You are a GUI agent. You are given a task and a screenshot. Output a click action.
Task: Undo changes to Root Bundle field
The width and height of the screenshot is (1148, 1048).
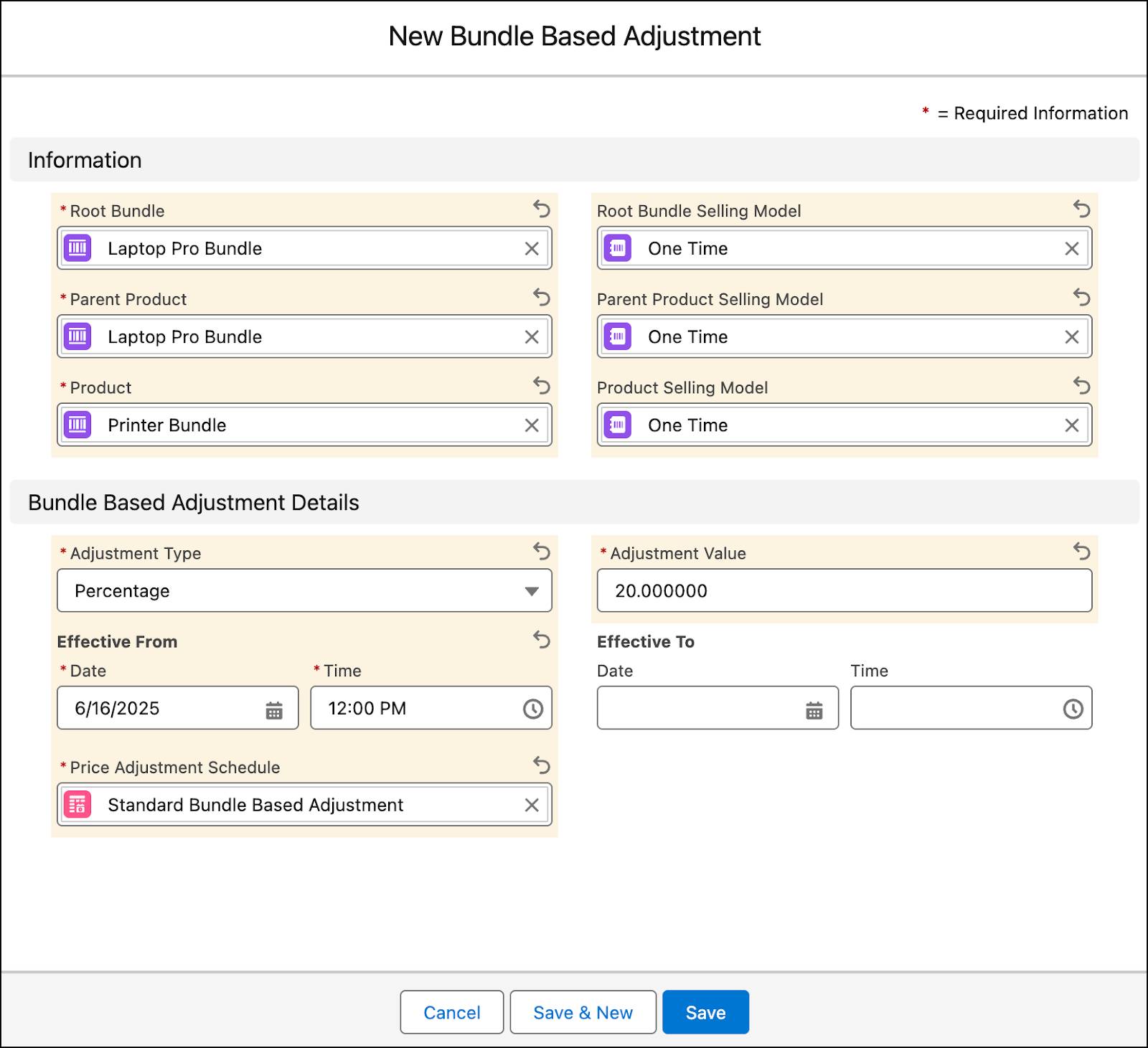point(542,209)
